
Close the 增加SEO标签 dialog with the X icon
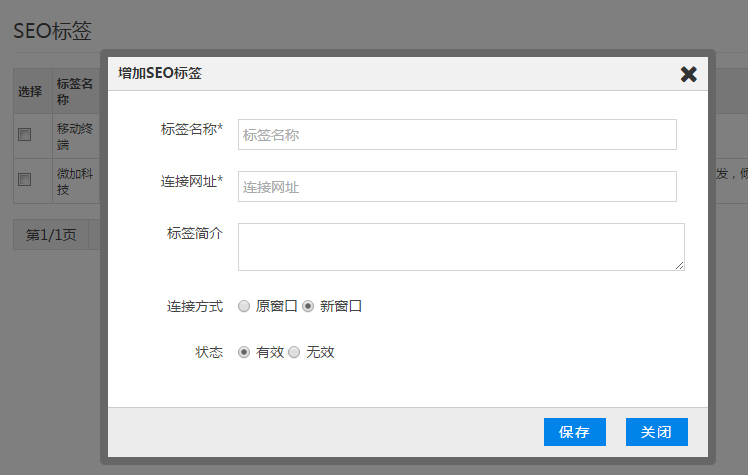tap(688, 74)
